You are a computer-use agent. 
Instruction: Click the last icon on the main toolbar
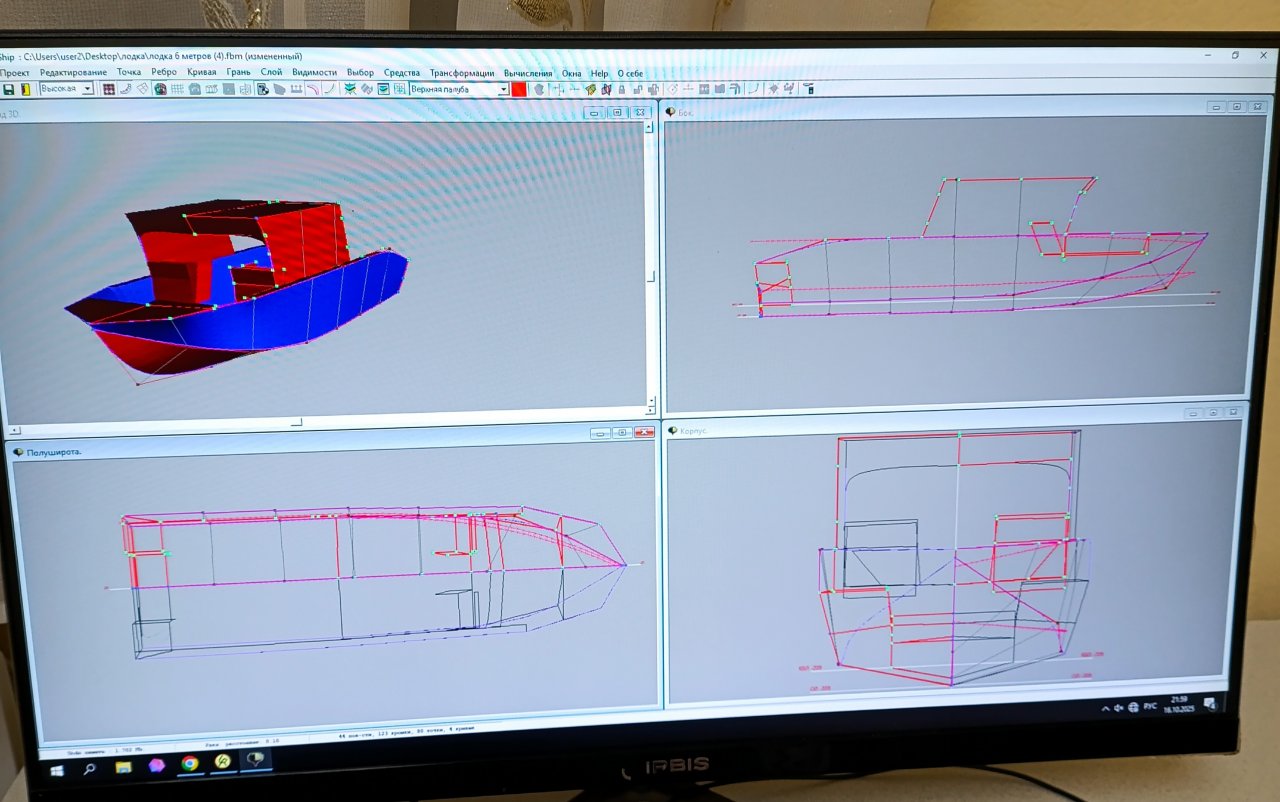pyautogui.click(x=809, y=89)
